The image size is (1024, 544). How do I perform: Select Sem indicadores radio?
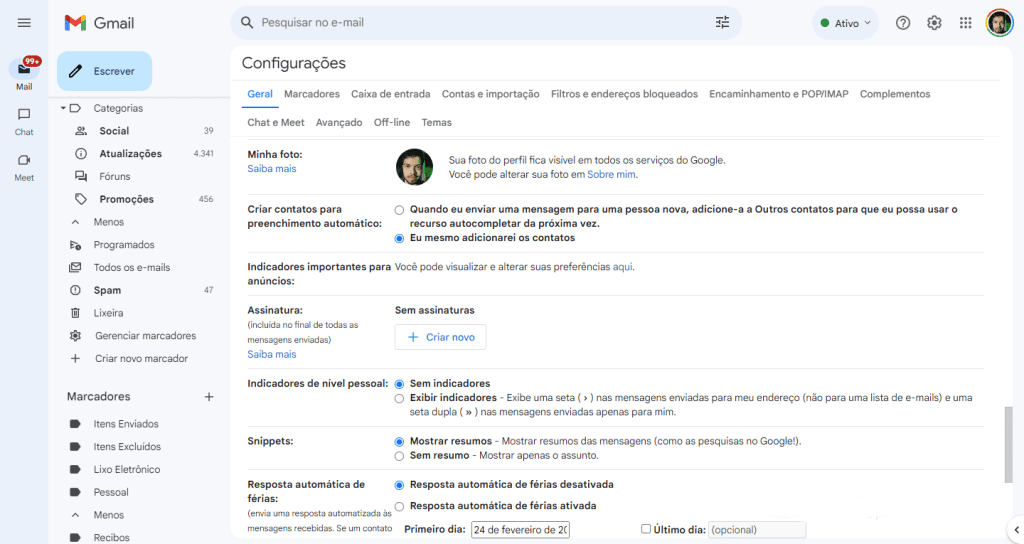point(399,384)
